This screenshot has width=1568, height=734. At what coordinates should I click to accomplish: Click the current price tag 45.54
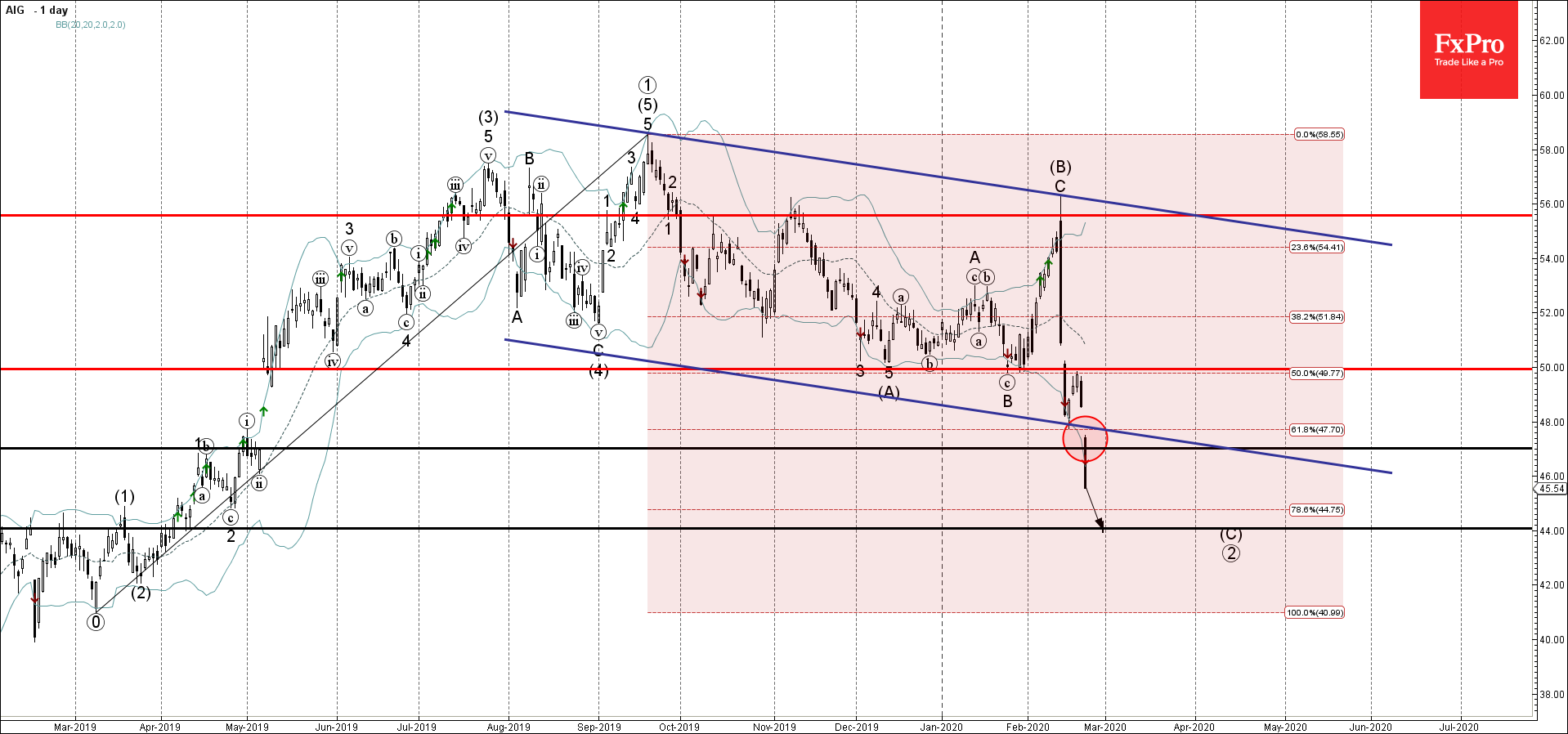(x=1551, y=489)
